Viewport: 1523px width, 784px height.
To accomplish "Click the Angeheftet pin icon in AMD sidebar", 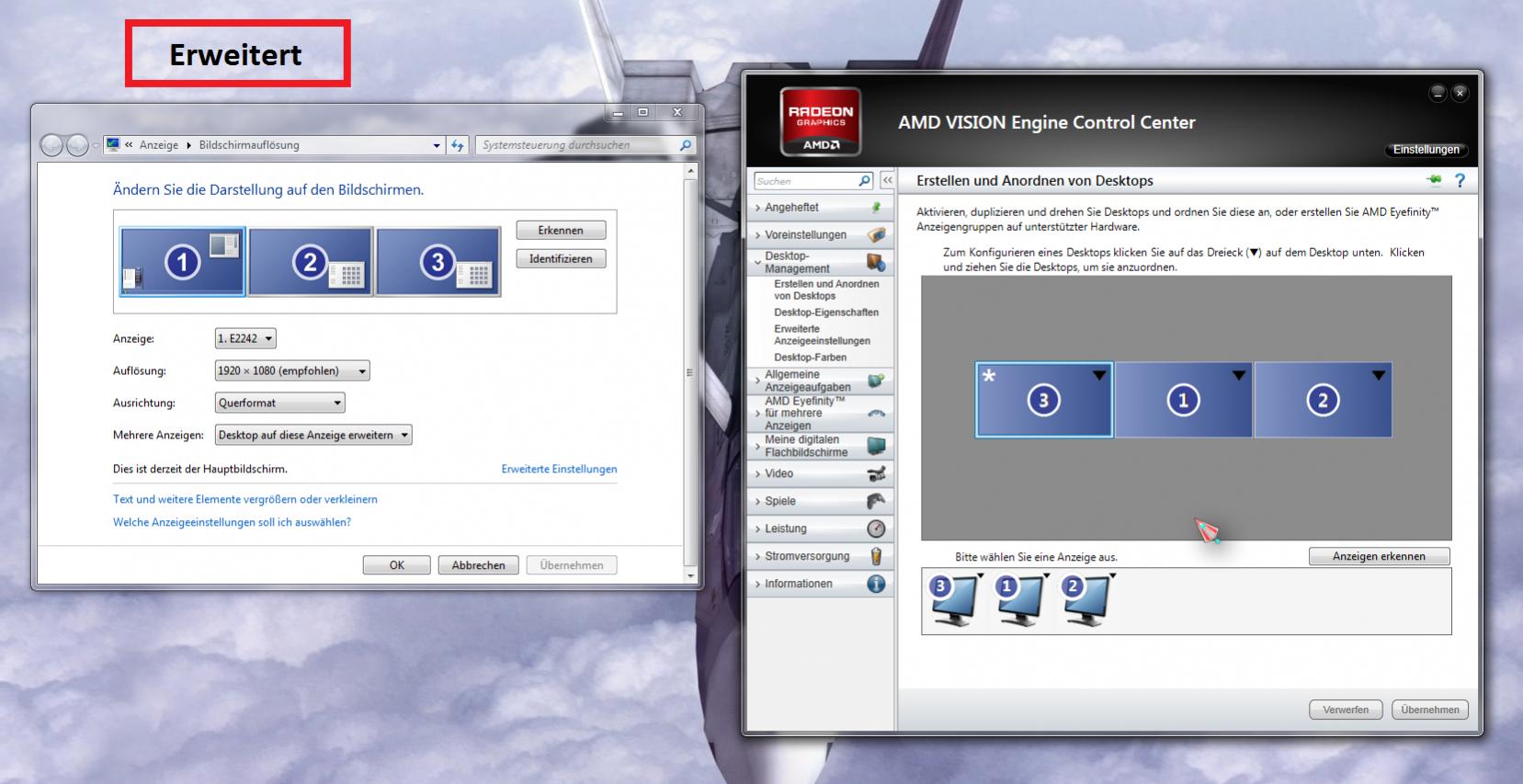I will tap(876, 208).
